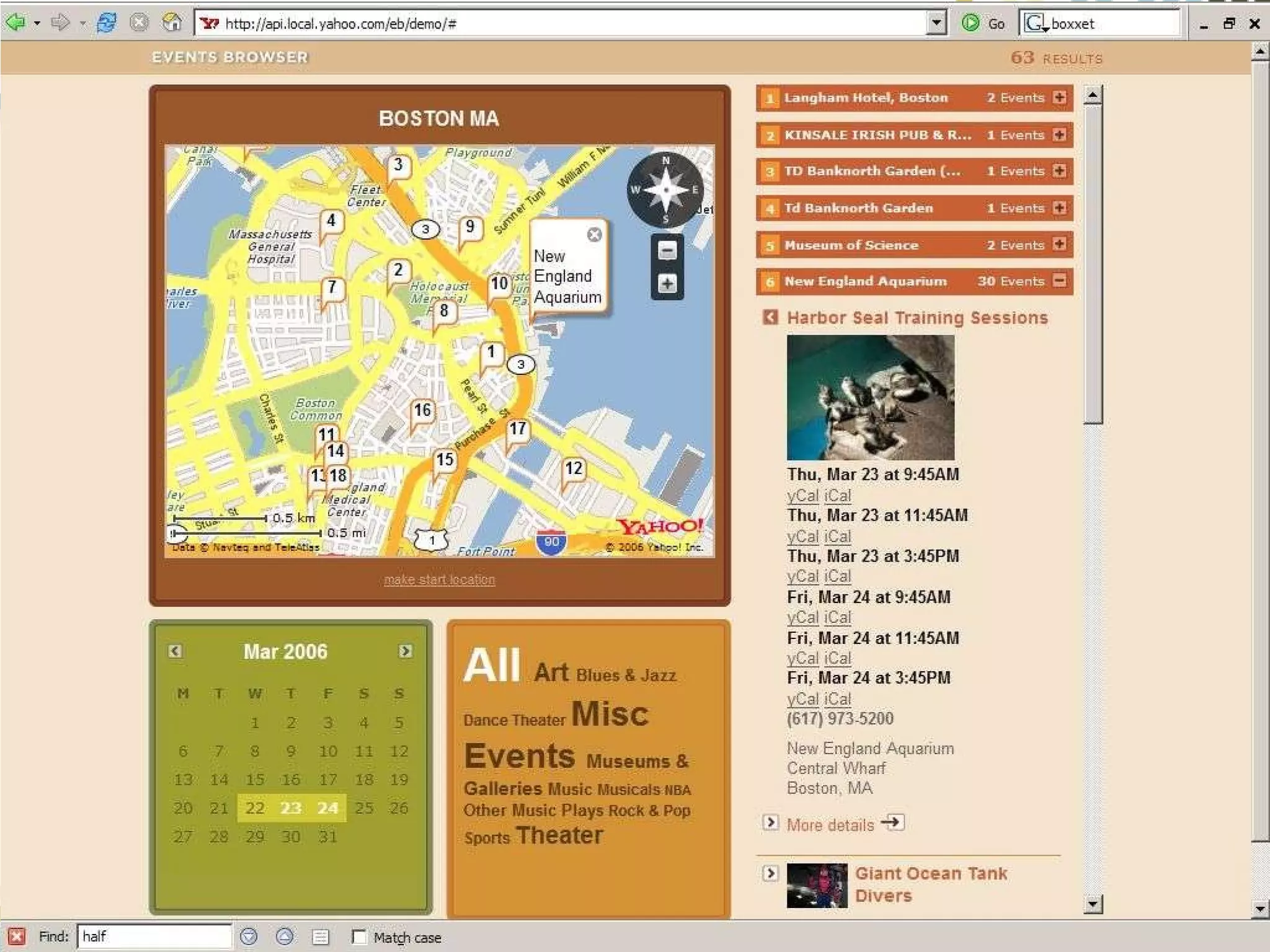Viewport: 1270px width, 952px height.
Task: Go to next month in calendar
Action: [405, 651]
